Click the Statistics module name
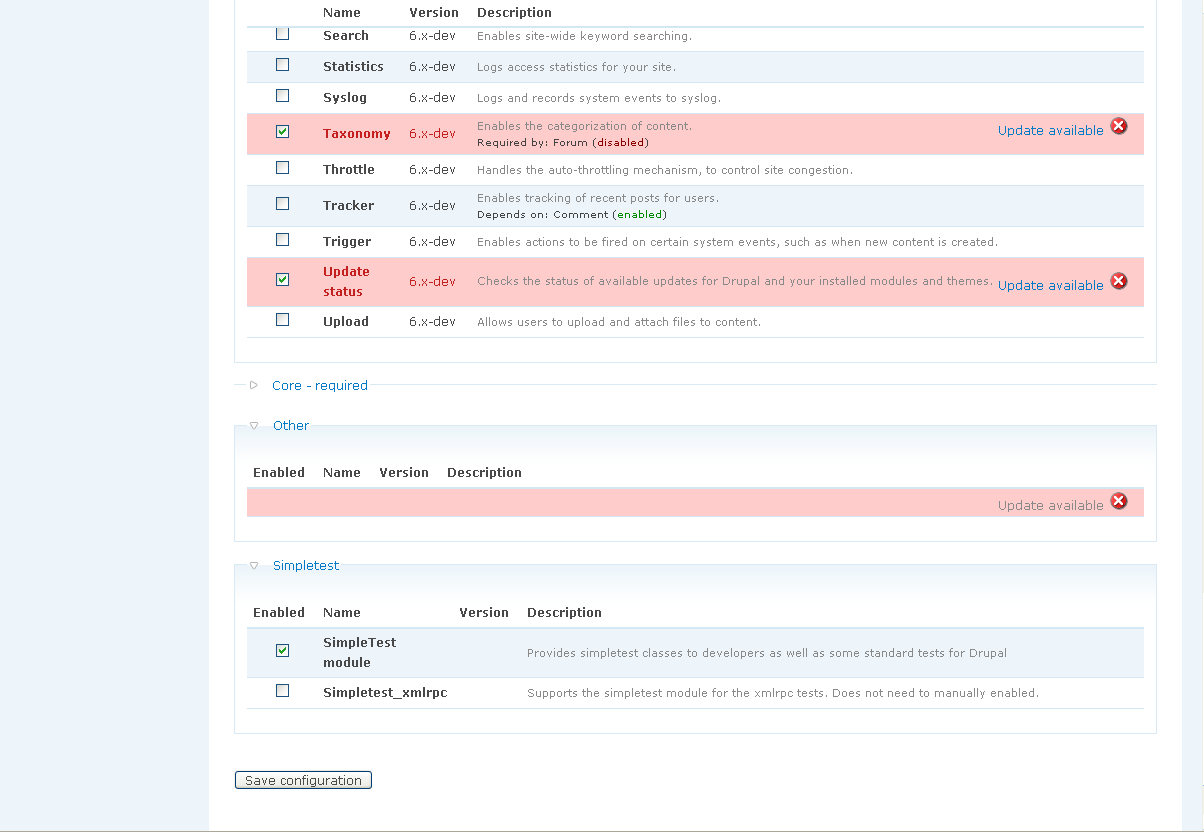This screenshot has width=1204, height=832. click(x=353, y=67)
